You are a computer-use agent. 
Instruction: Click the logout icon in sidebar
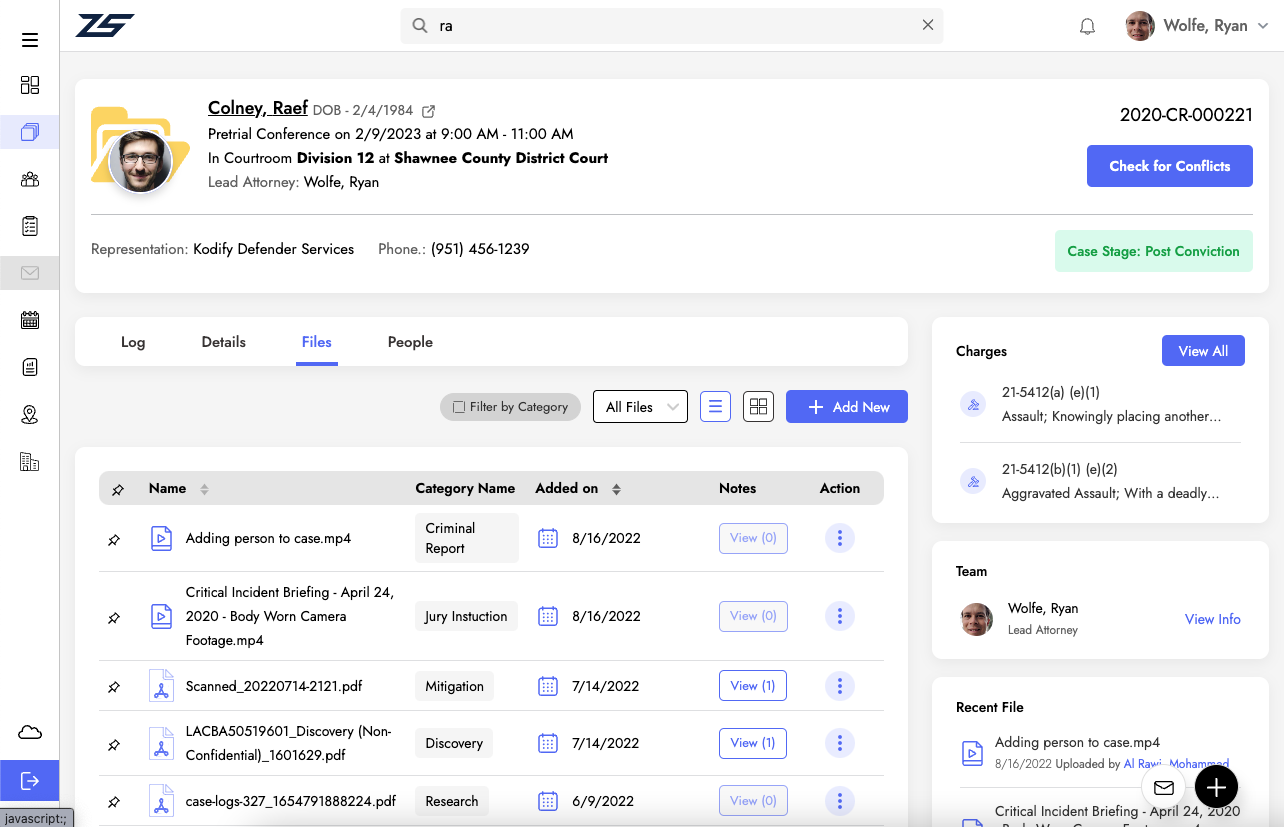pyautogui.click(x=30, y=780)
